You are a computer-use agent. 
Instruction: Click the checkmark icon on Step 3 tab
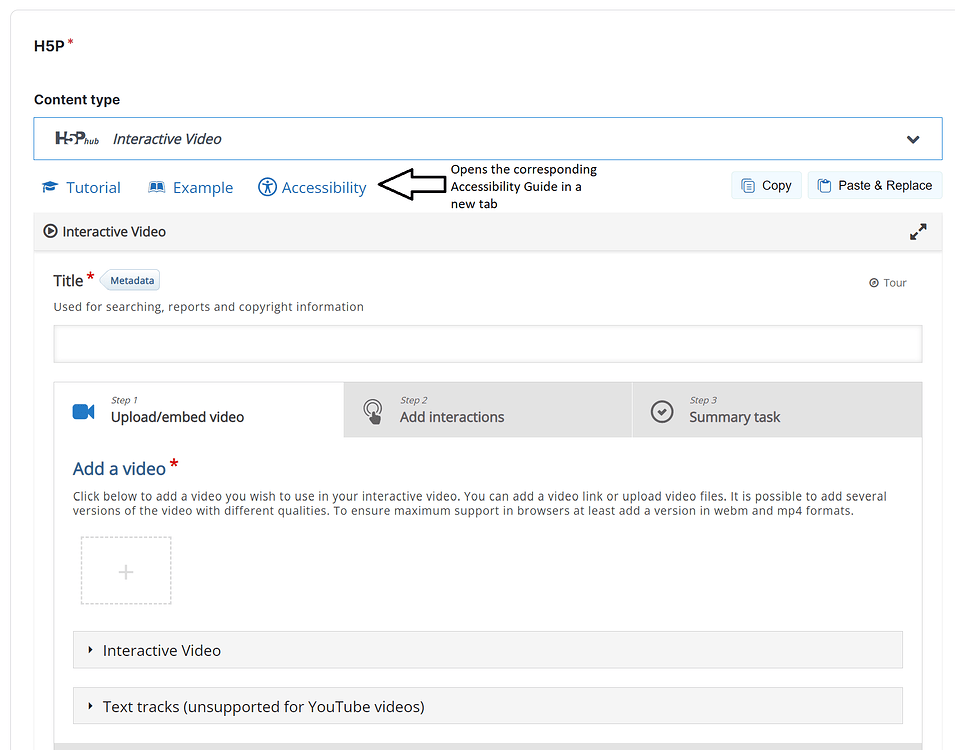click(661, 410)
